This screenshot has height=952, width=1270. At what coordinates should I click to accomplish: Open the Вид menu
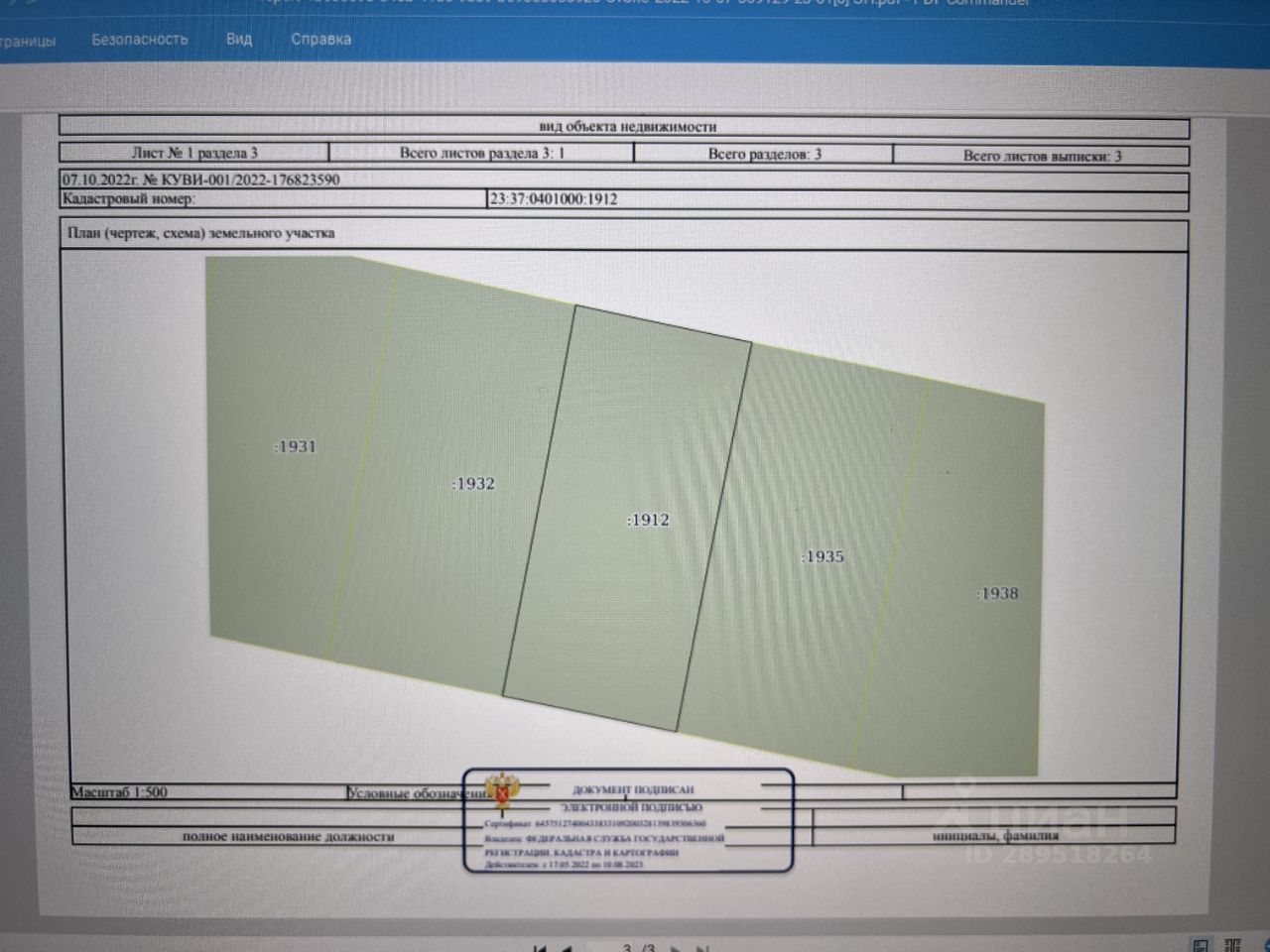(x=239, y=39)
